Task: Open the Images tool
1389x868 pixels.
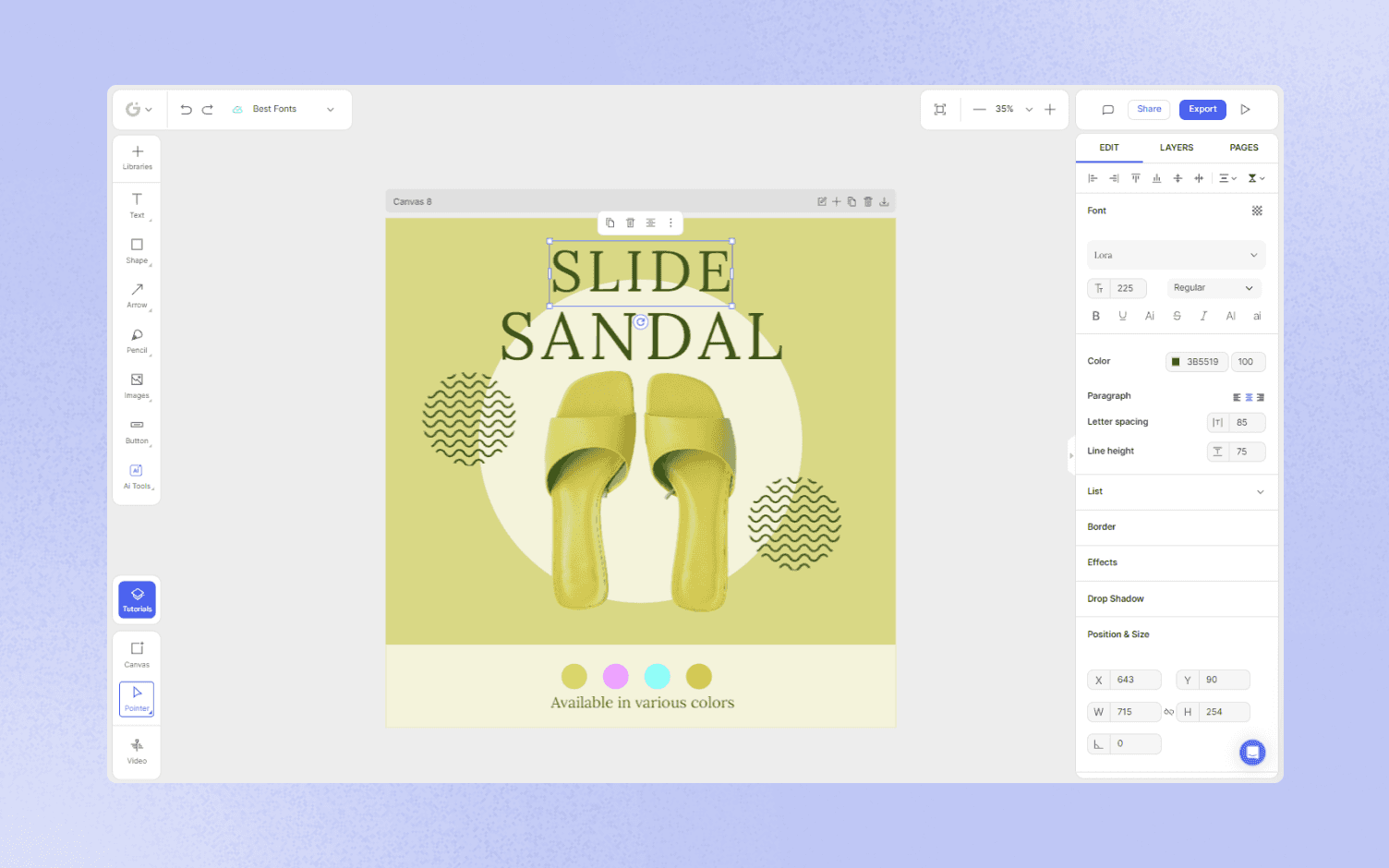Action: [x=137, y=386]
